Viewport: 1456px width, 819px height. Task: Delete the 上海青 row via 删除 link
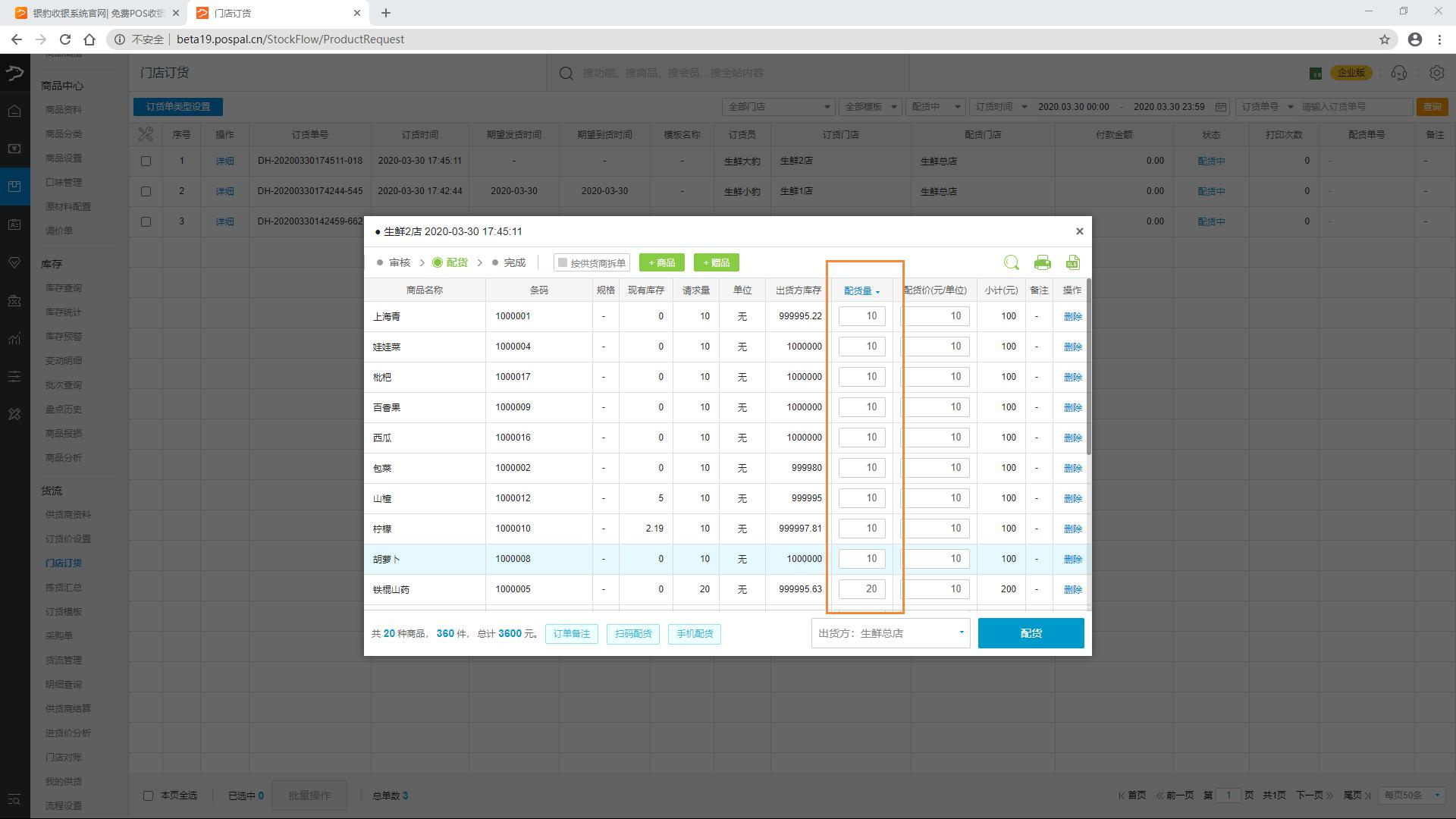[x=1072, y=316]
